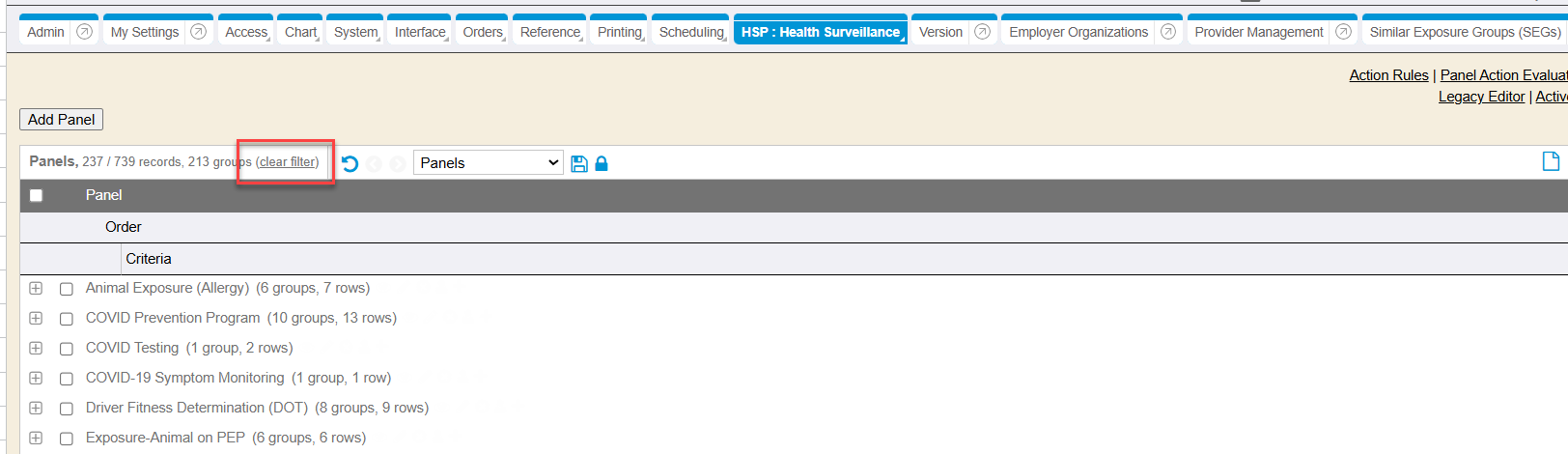Open the Legacy Editor link

click(x=1481, y=97)
